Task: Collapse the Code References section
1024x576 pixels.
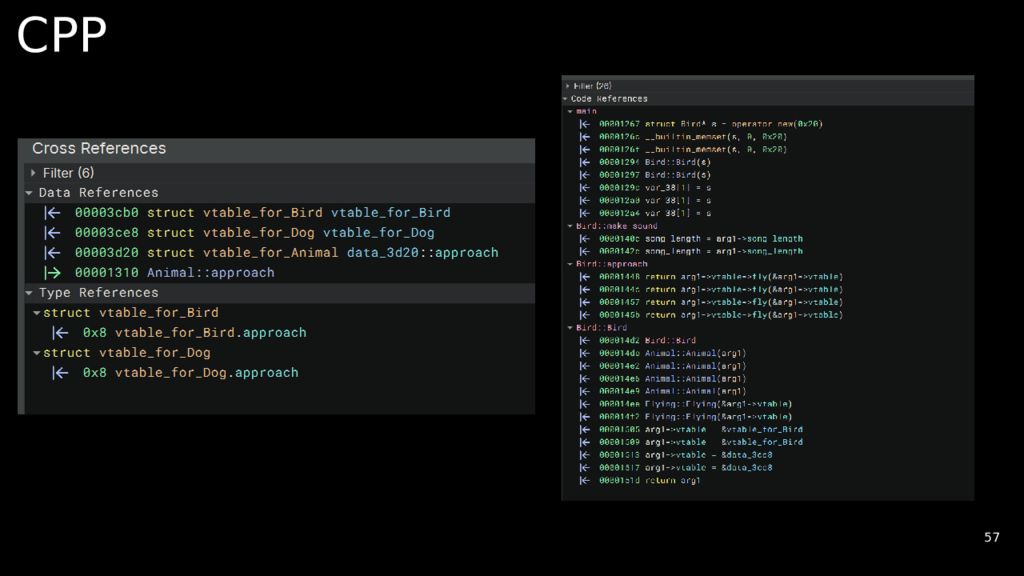Action: pos(566,99)
